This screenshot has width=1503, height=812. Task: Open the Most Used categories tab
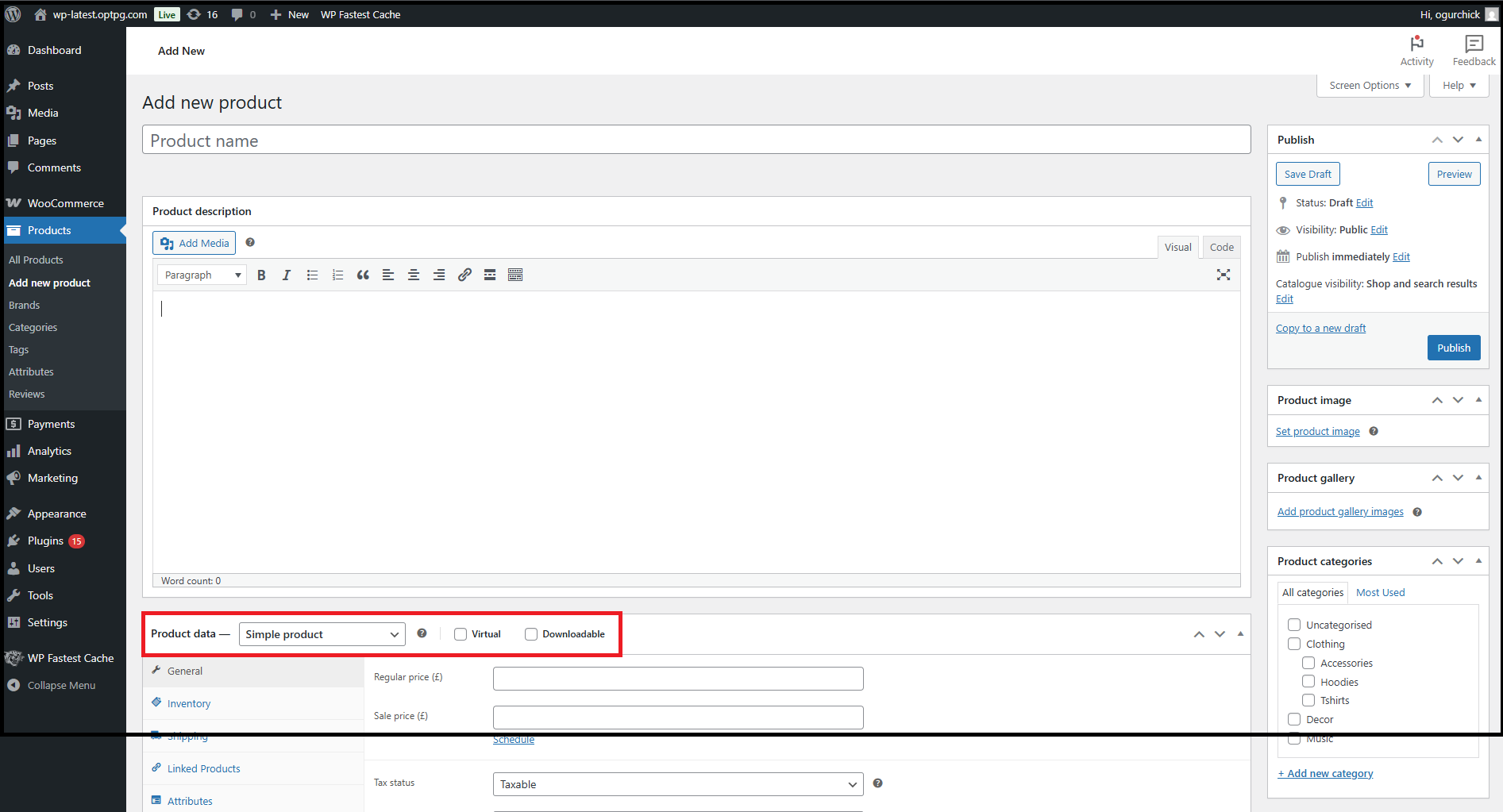[1380, 593]
